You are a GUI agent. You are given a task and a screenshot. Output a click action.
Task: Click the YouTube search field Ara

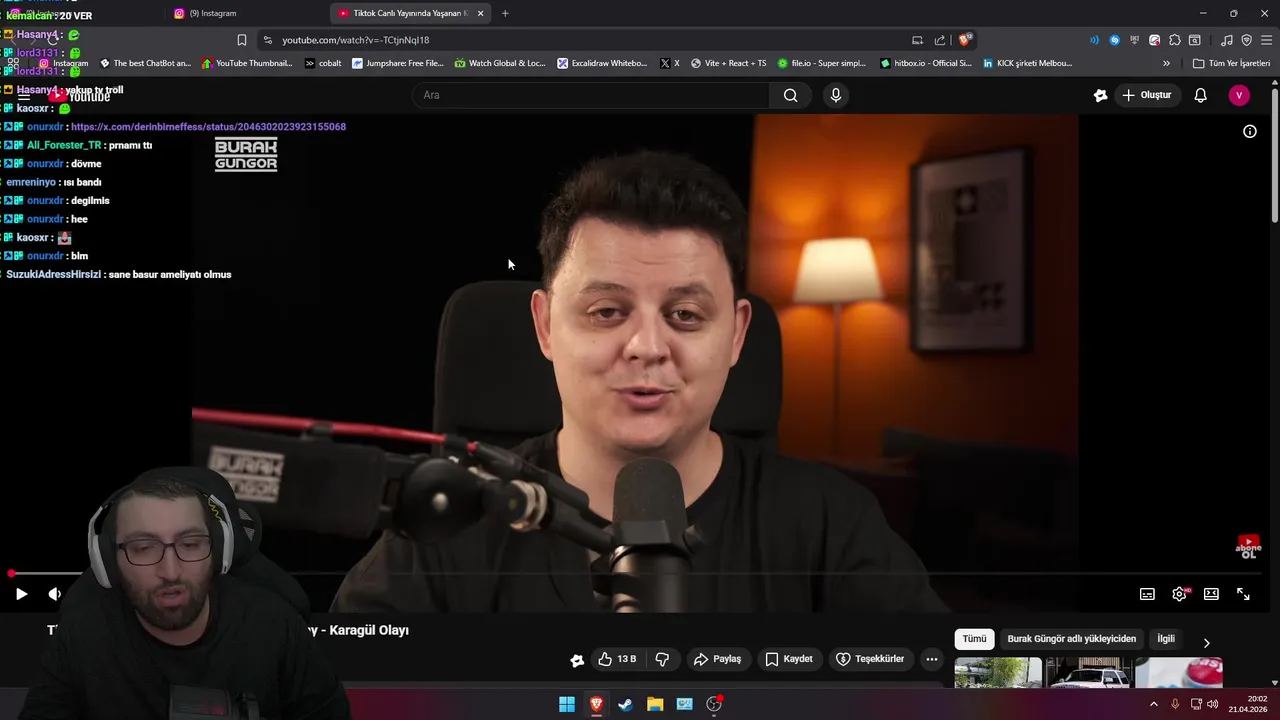pyautogui.click(x=590, y=95)
